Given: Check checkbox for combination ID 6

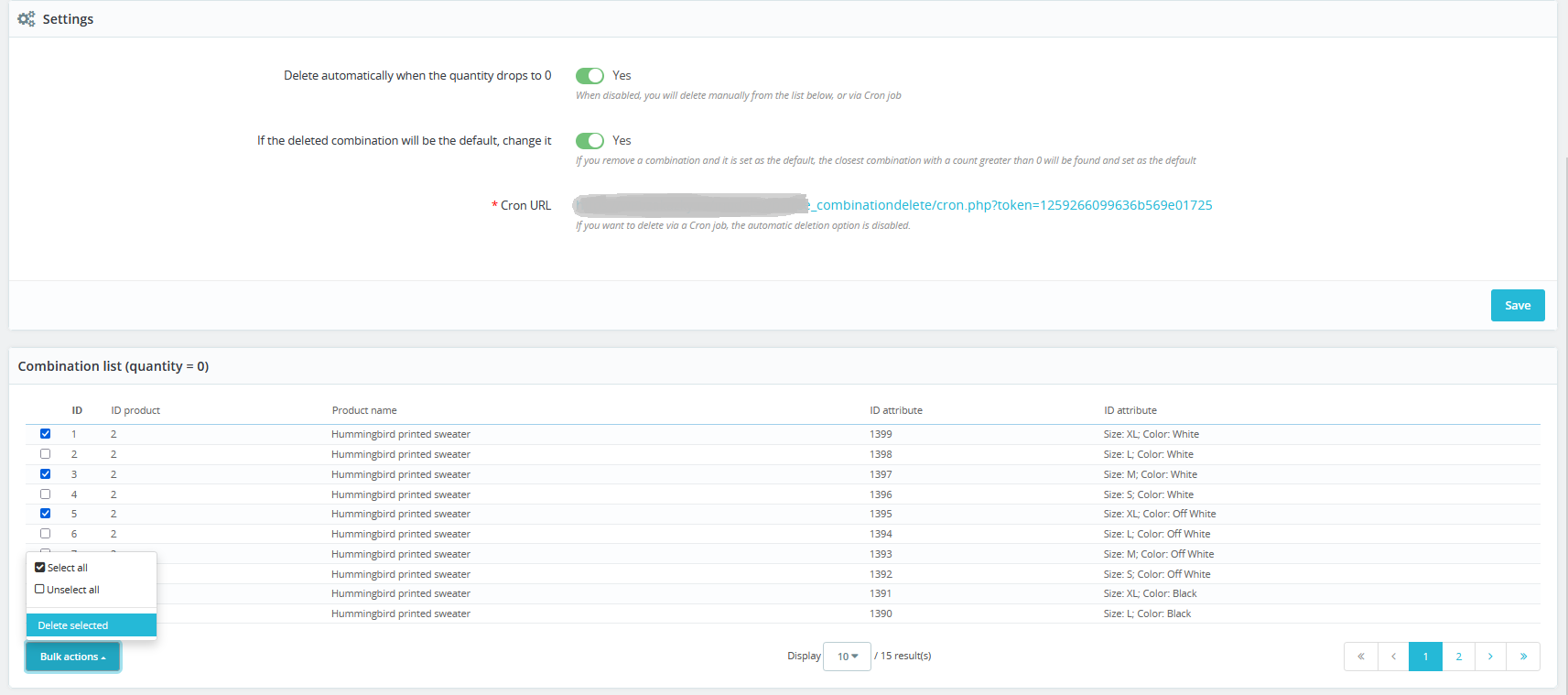Looking at the screenshot, I should click(45, 534).
